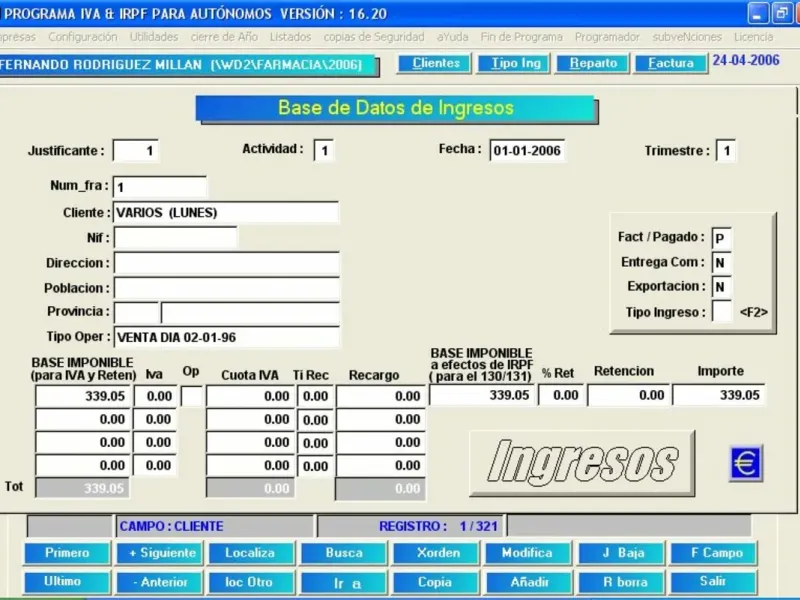This screenshot has width=800, height=600.
Task: Click the empty Poblacion input field
Action: (x=227, y=288)
